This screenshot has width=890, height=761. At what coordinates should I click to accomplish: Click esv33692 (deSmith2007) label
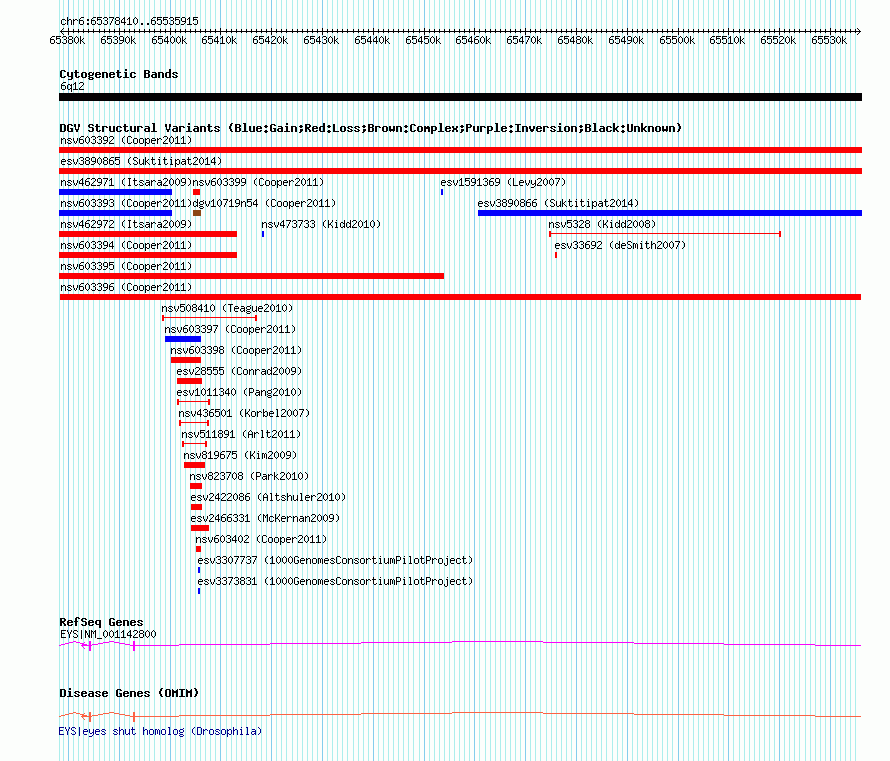coord(620,245)
